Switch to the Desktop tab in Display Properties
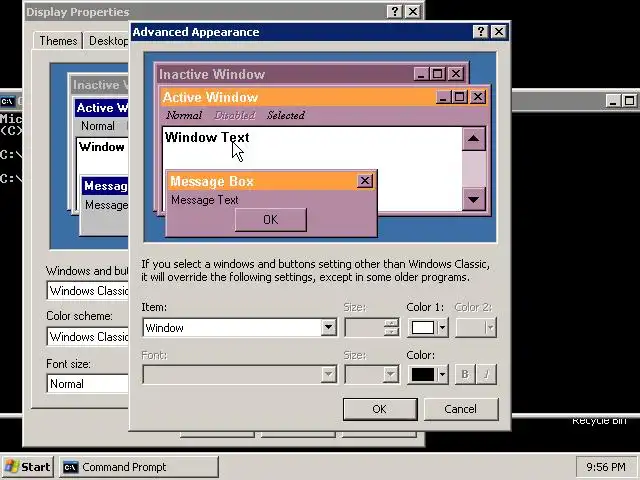The width and height of the screenshot is (640, 480). coord(108,41)
